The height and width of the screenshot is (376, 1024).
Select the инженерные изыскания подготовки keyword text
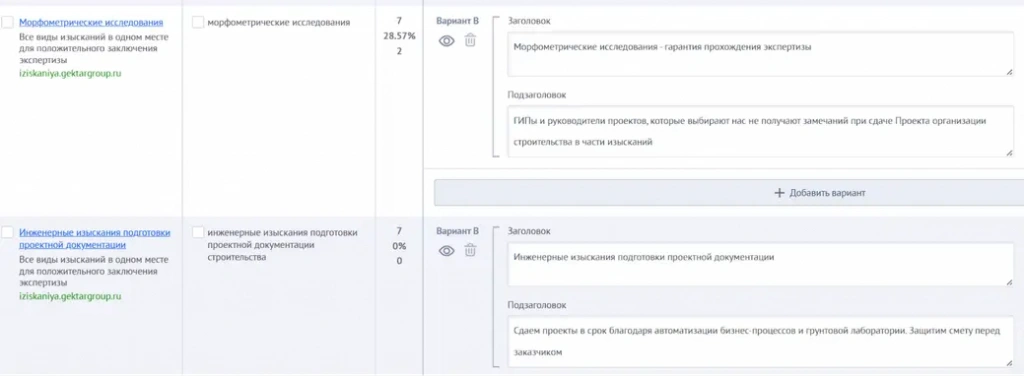point(283,245)
